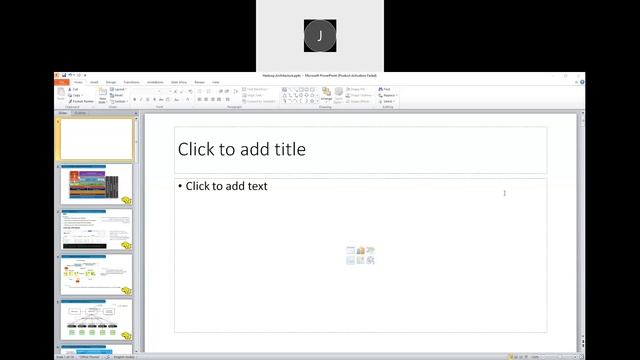The image size is (640, 360).
Task: Click the Copy button
Action: point(76,95)
